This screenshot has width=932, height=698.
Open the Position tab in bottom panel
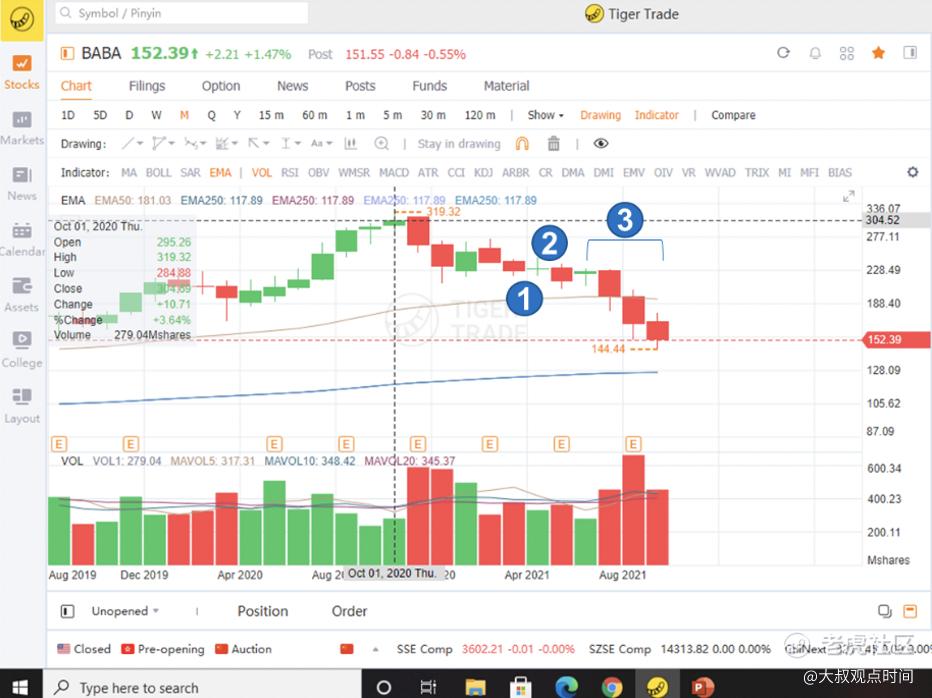(263, 611)
